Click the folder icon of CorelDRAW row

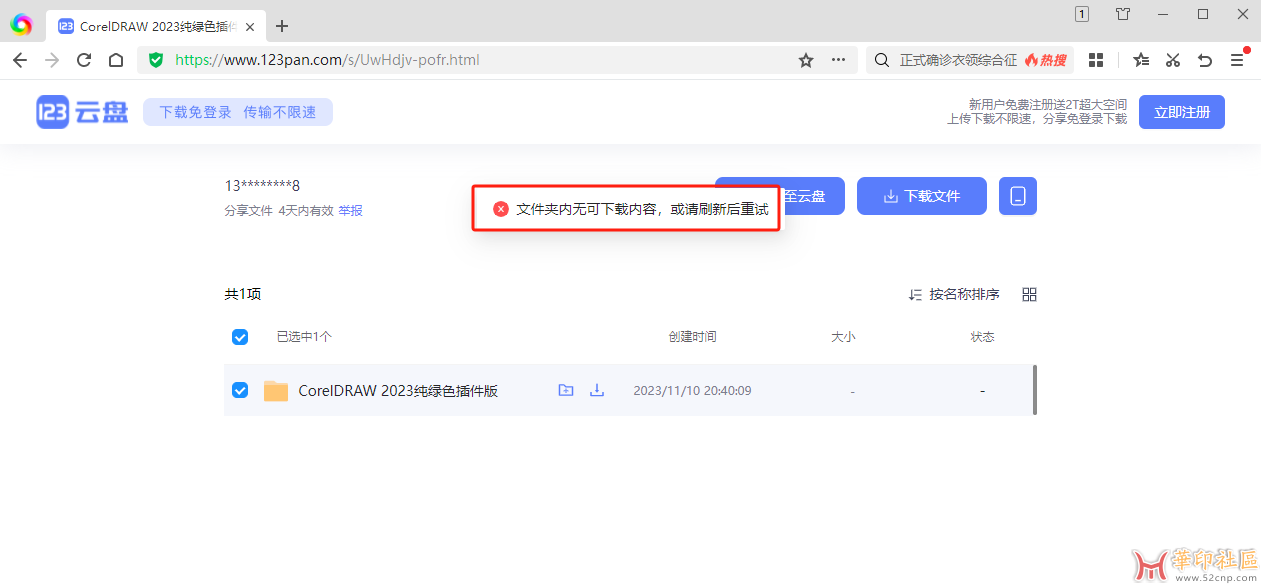coord(276,390)
